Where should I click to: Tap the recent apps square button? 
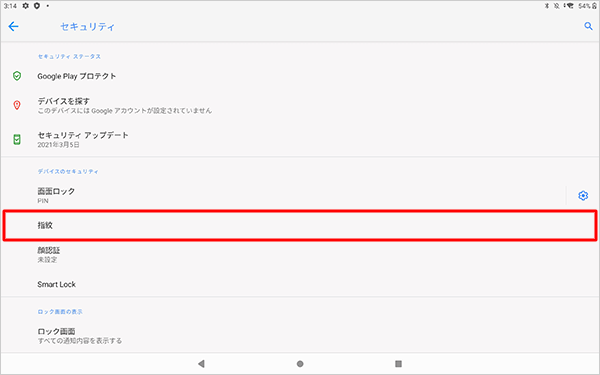(398, 364)
